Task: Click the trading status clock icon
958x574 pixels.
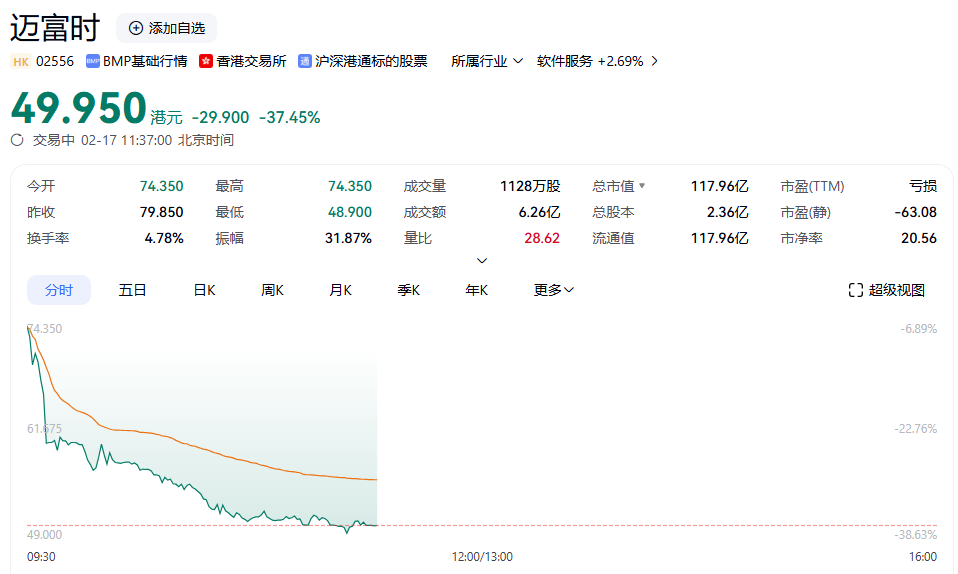Action: coord(17,140)
